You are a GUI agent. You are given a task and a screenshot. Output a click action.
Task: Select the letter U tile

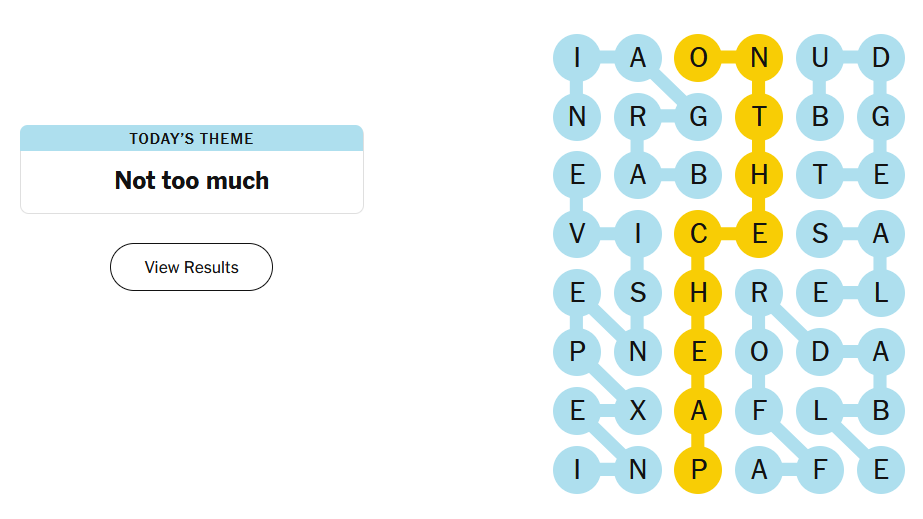(x=820, y=58)
